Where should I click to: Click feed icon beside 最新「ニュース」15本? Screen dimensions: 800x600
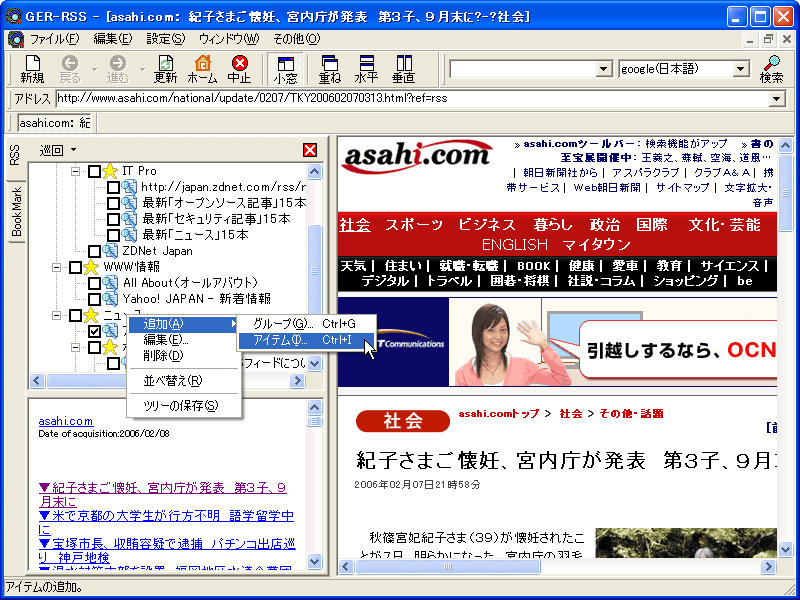click(129, 235)
